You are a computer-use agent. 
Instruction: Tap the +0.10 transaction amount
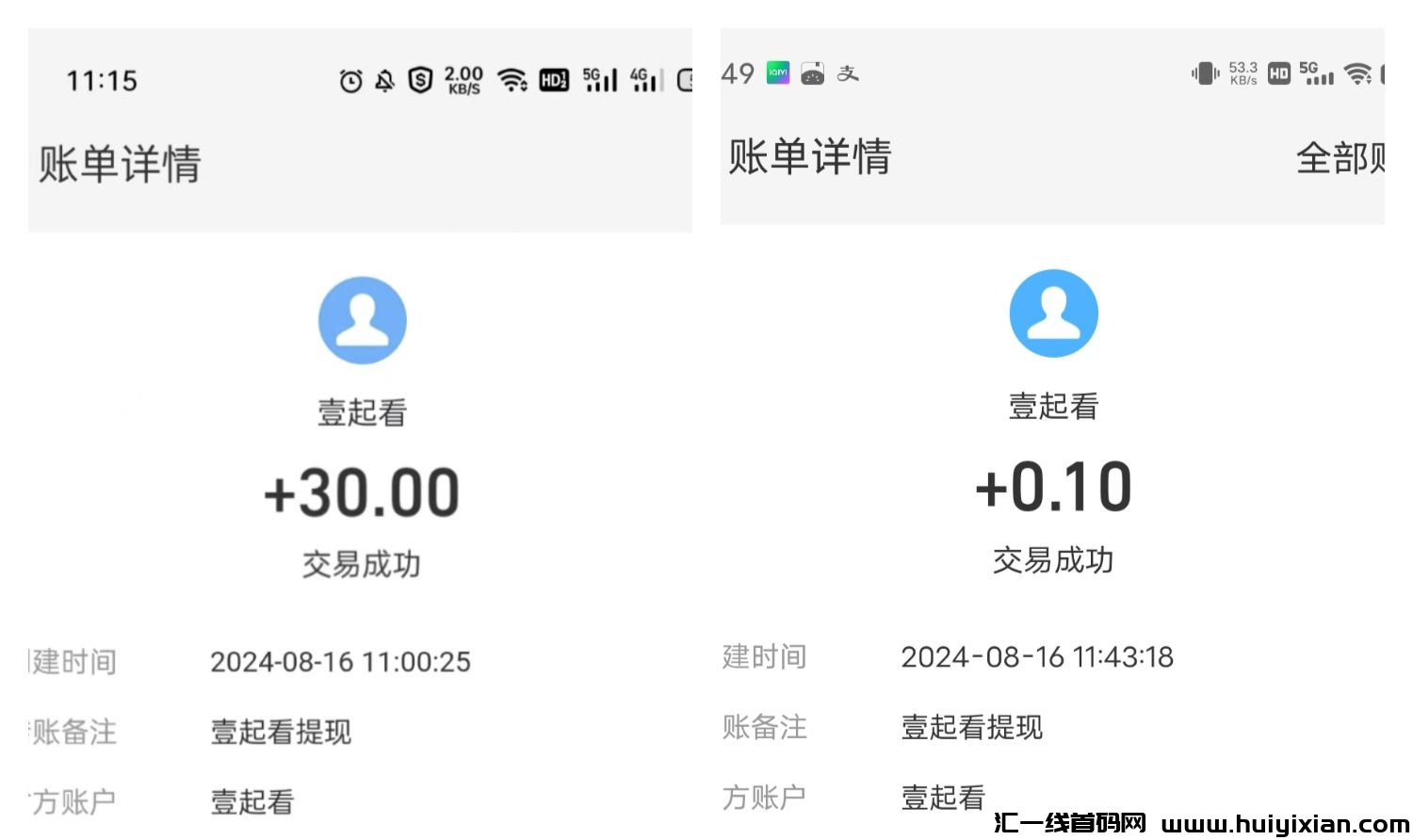point(1053,488)
